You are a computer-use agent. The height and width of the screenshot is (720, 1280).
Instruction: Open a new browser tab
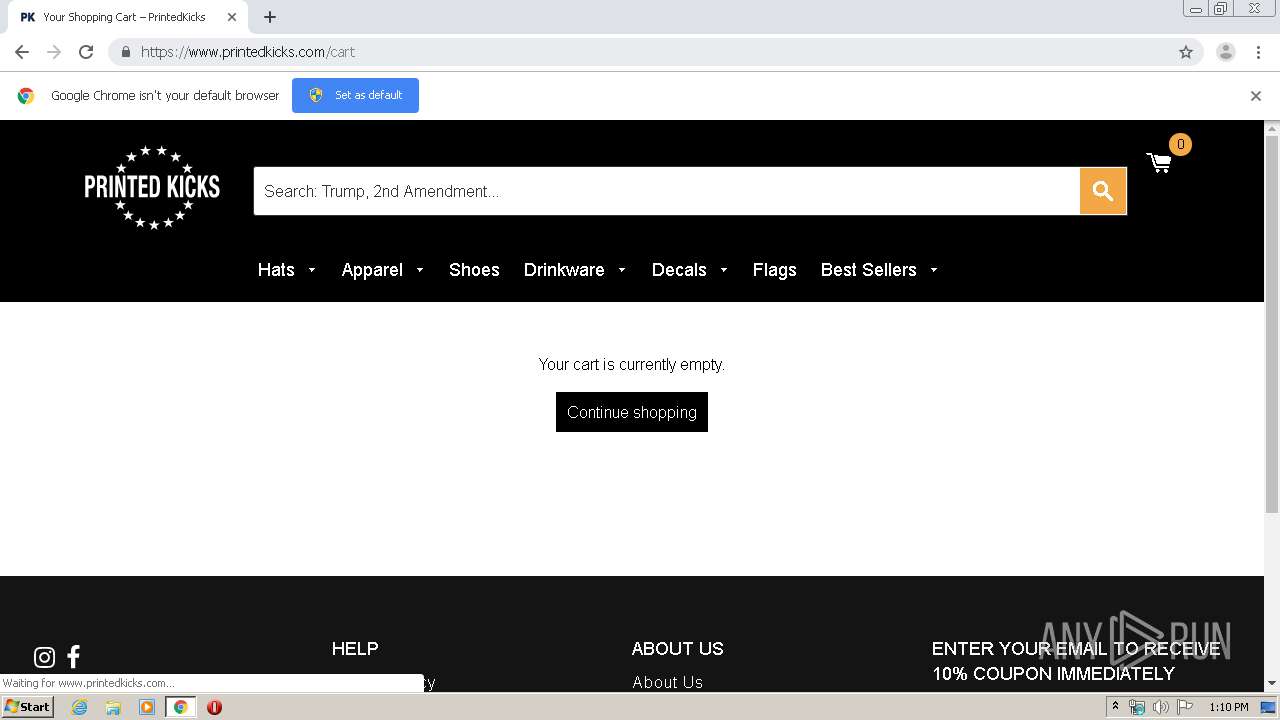pyautogui.click(x=270, y=17)
